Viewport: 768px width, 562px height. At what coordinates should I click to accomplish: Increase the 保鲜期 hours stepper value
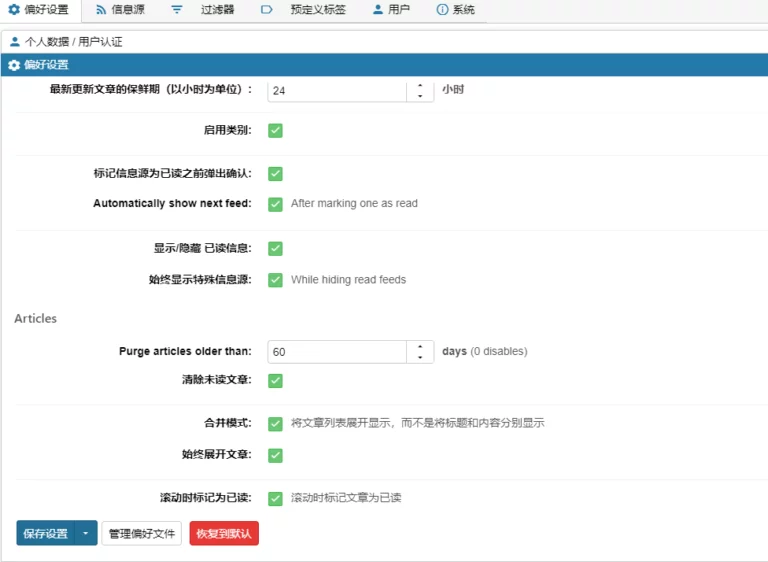(420, 84)
